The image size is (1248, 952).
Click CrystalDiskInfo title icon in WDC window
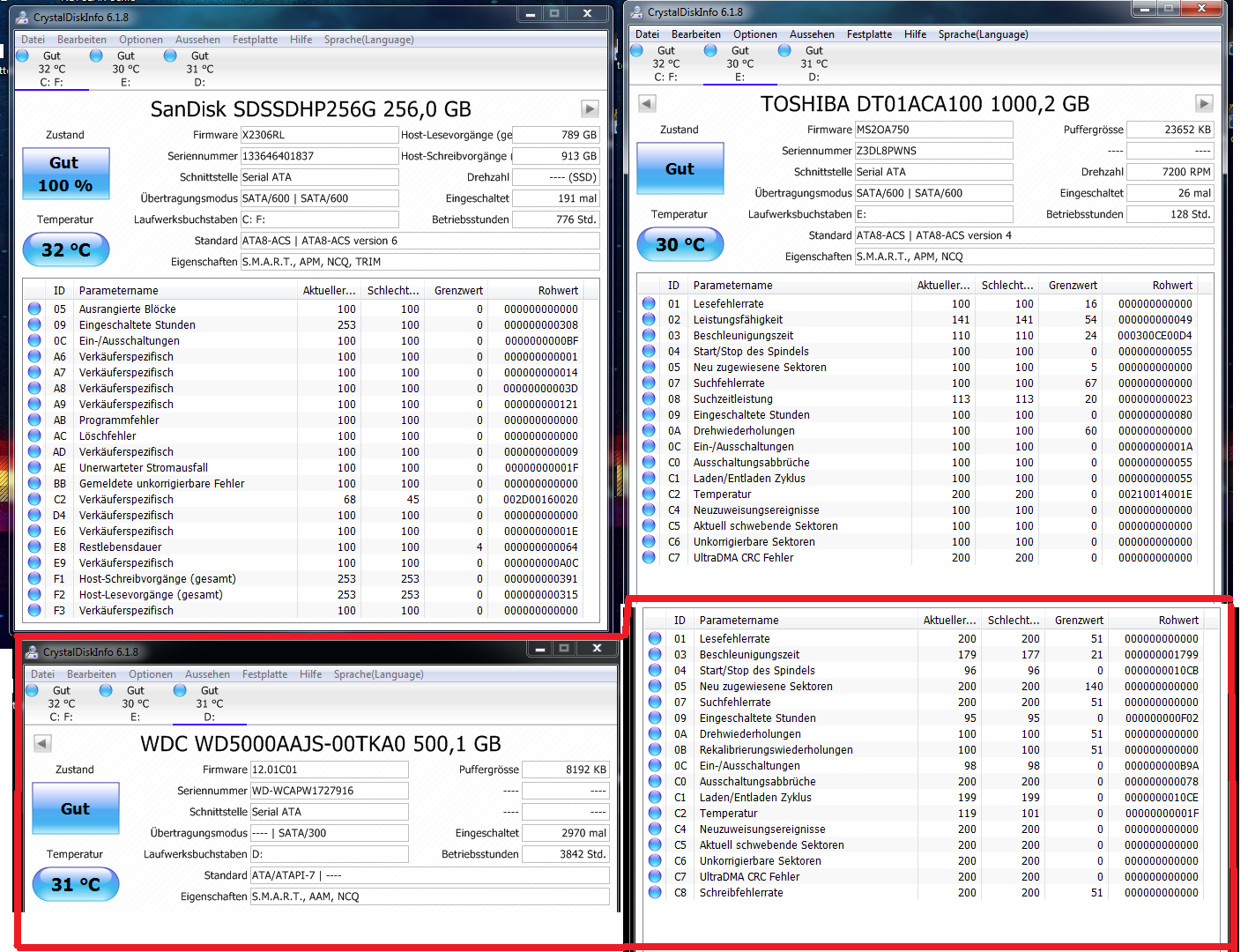tap(33, 652)
